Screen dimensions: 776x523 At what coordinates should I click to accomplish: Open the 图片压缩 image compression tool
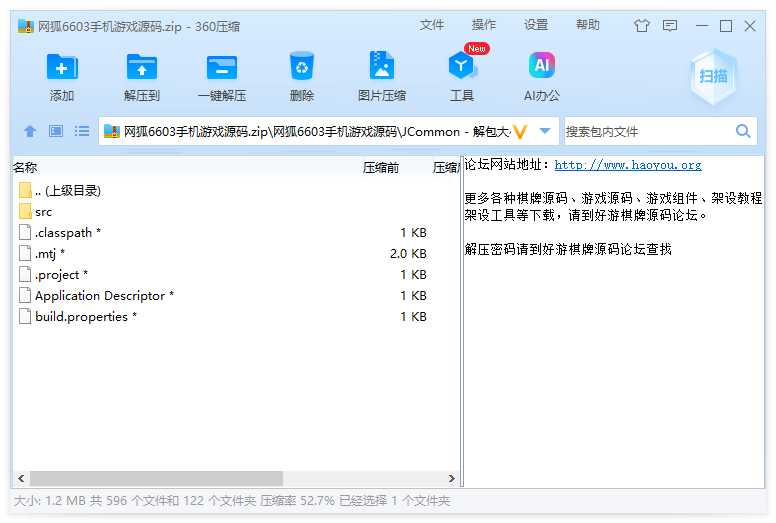tap(382, 65)
